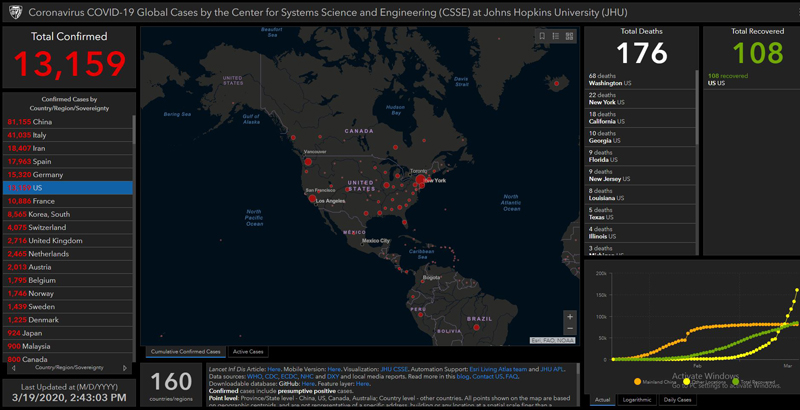The width and height of the screenshot is (800, 410).
Task: Open Lancet Inf Dis Article Here link
Action: [274, 369]
